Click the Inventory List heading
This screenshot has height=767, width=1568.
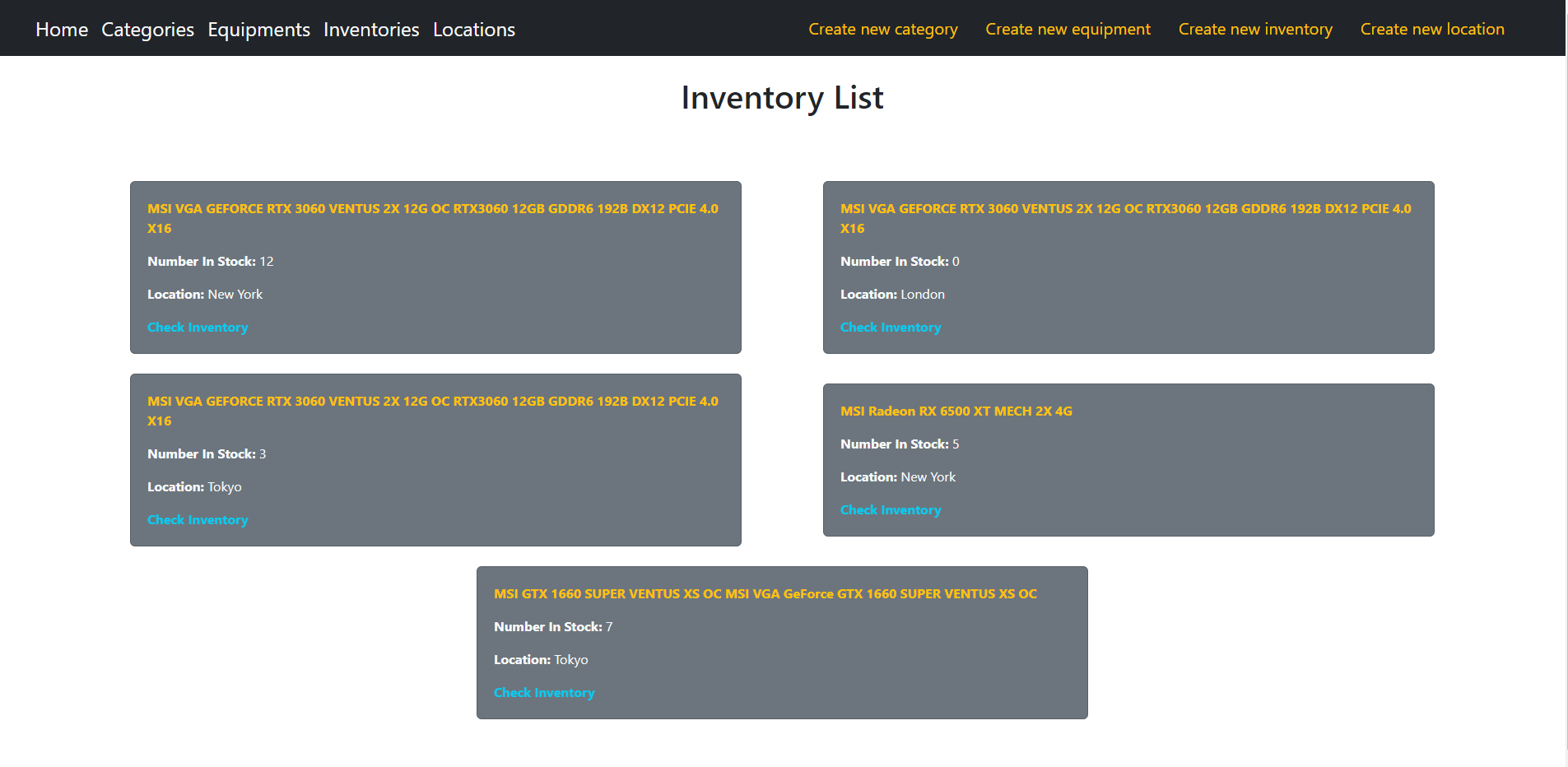[782, 97]
